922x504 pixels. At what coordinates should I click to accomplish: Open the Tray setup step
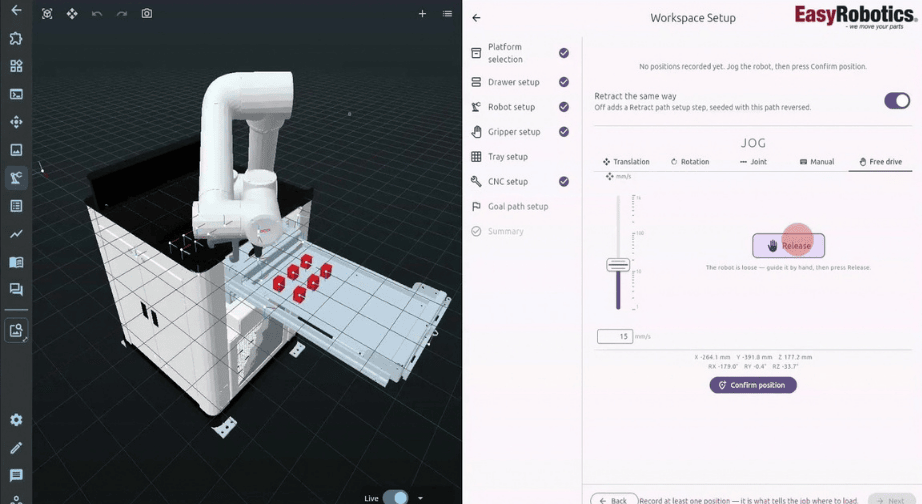click(x=520, y=157)
